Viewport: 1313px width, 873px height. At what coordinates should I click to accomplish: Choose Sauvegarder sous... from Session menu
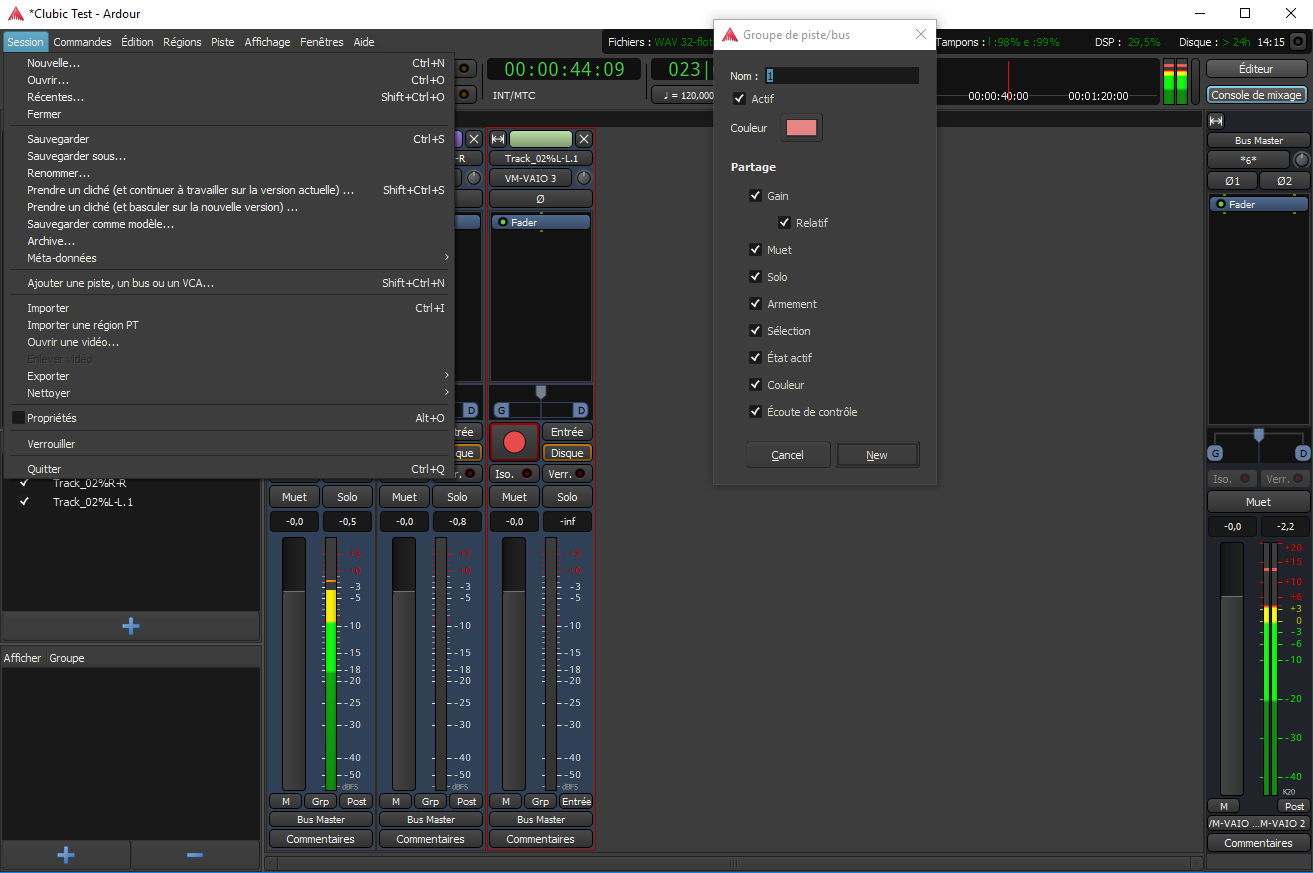[x=77, y=156]
